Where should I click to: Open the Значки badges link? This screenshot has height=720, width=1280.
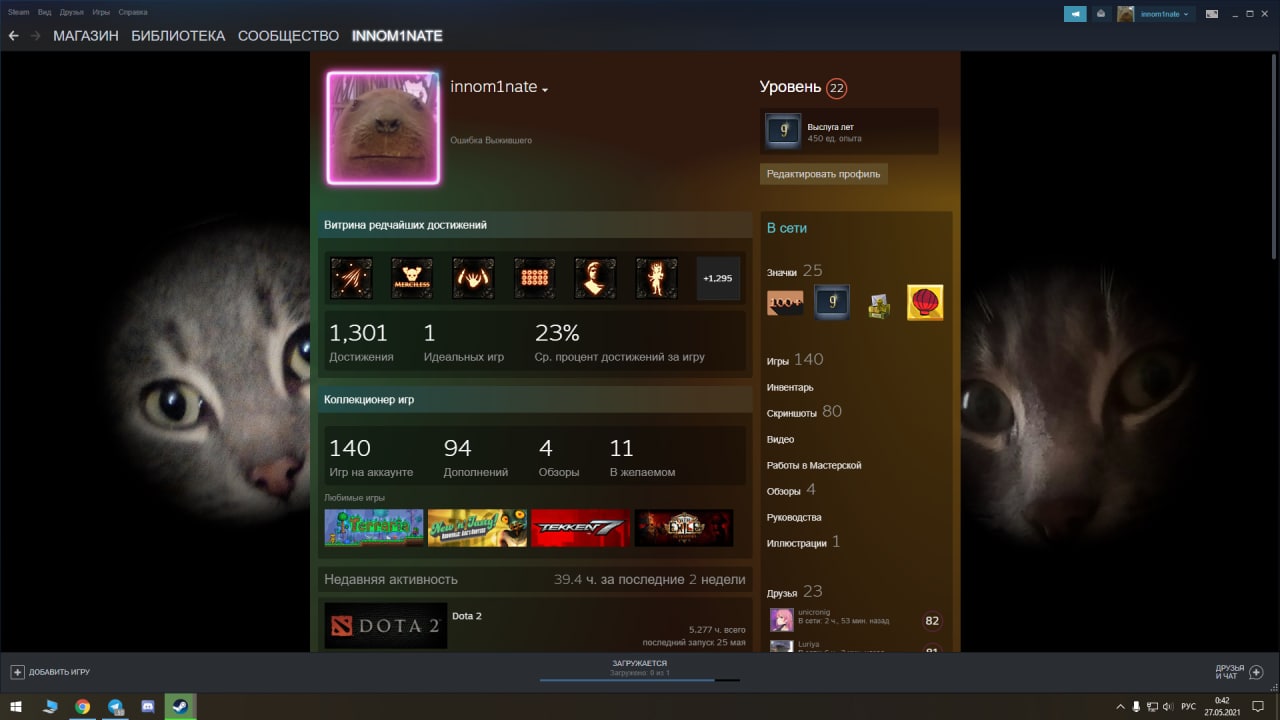794,271
